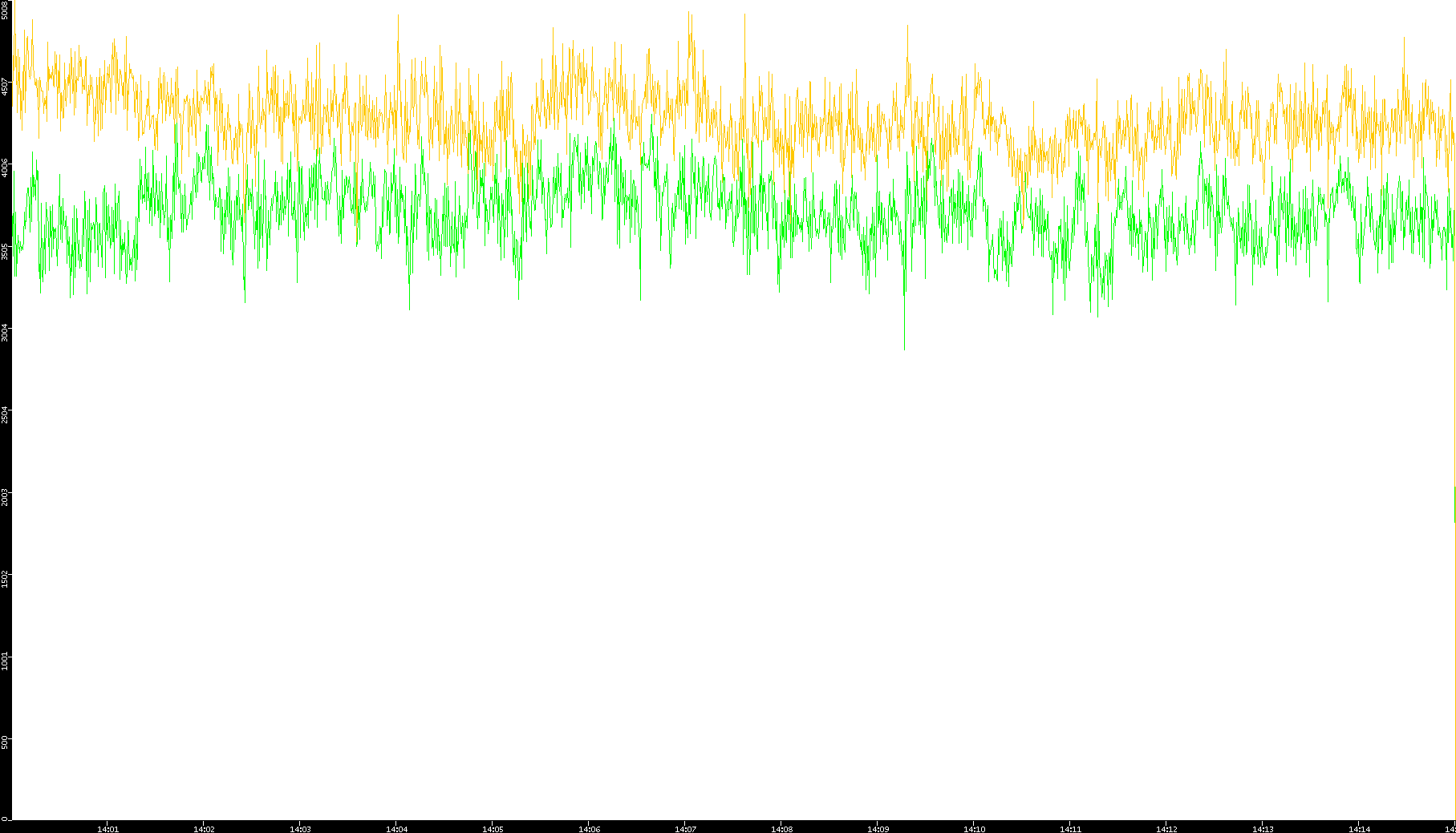Viewport: 1456px width, 833px height.
Task: Click the 14:06 label on the time axis
Action: 589,829
